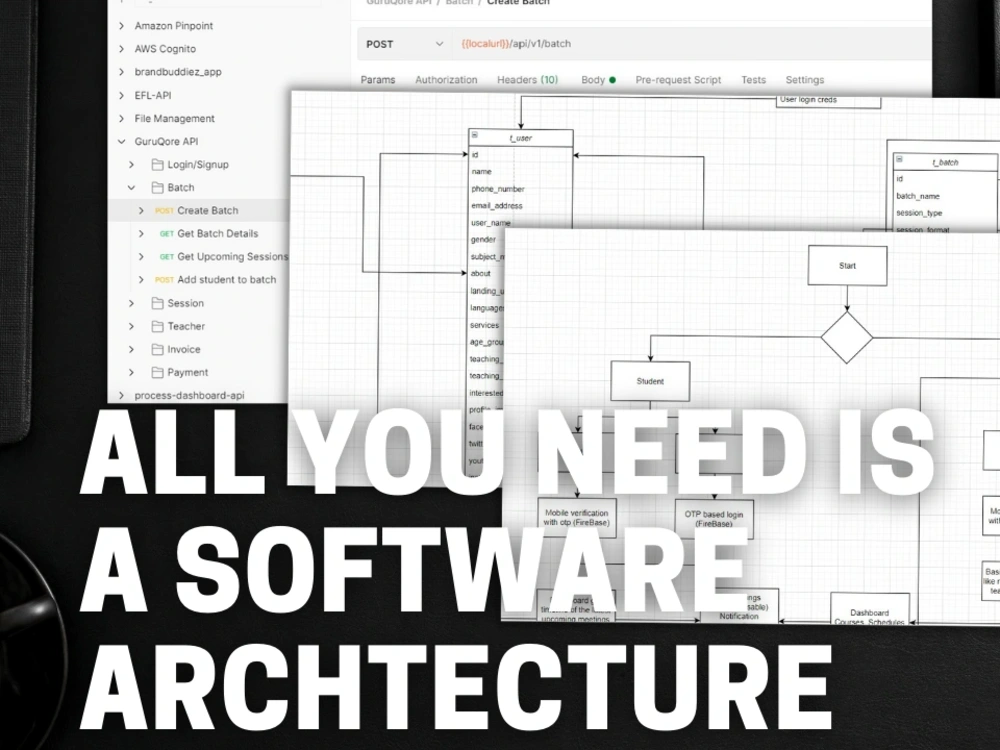The image size is (1000, 750).
Task: Expand the Session folder chevron
Action: [131, 303]
